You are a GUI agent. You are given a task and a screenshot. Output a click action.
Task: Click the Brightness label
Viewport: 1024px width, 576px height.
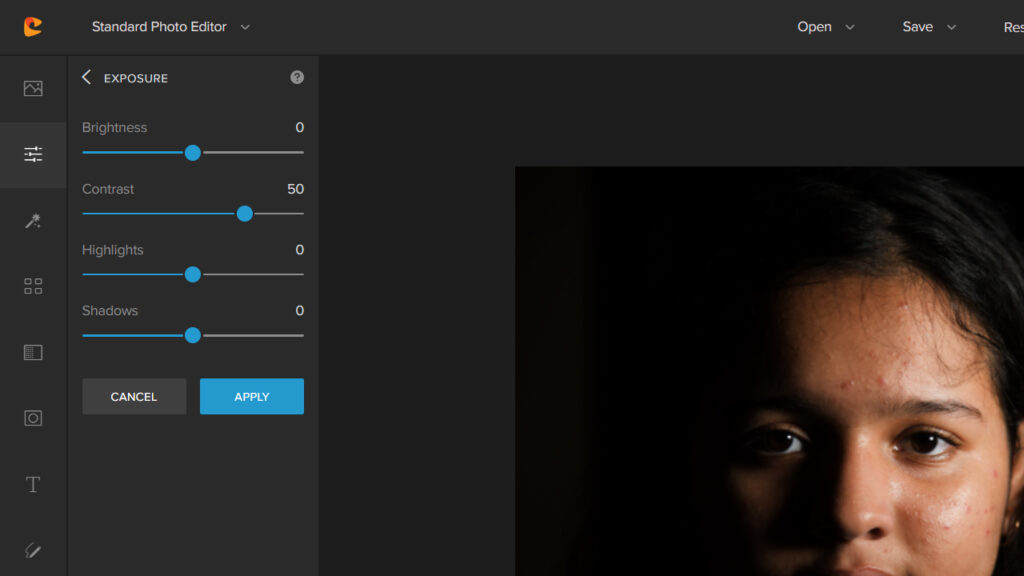(114, 127)
